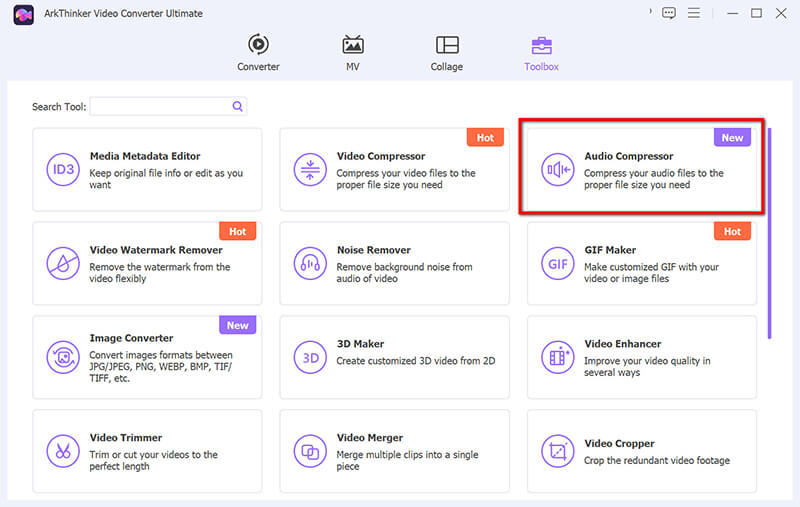The width and height of the screenshot is (800, 507).
Task: Click the Noise Remover headphone icon
Action: [x=310, y=263]
